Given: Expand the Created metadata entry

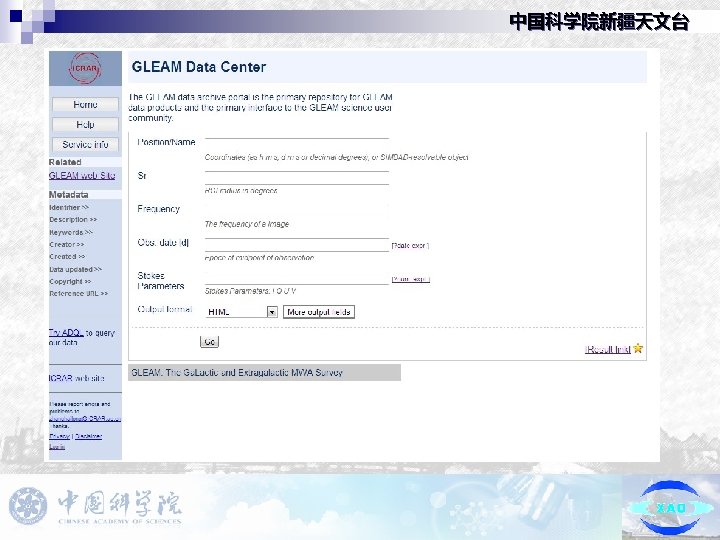Looking at the screenshot, I should (x=67, y=256).
